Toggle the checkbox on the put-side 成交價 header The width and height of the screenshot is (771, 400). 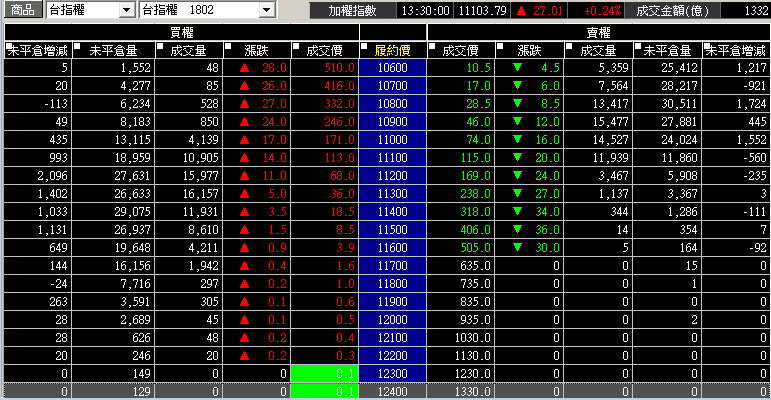coord(432,46)
